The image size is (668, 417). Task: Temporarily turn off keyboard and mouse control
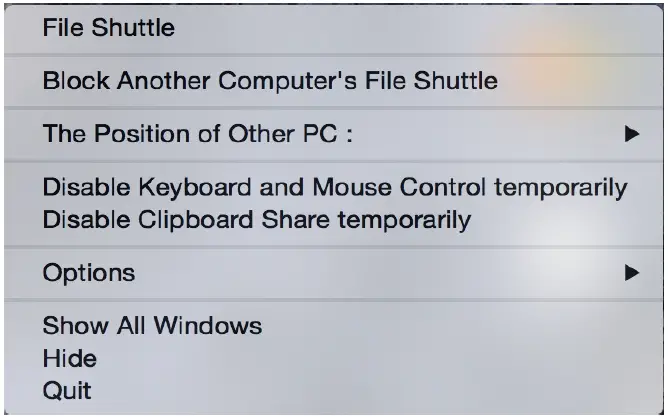[x=334, y=187]
